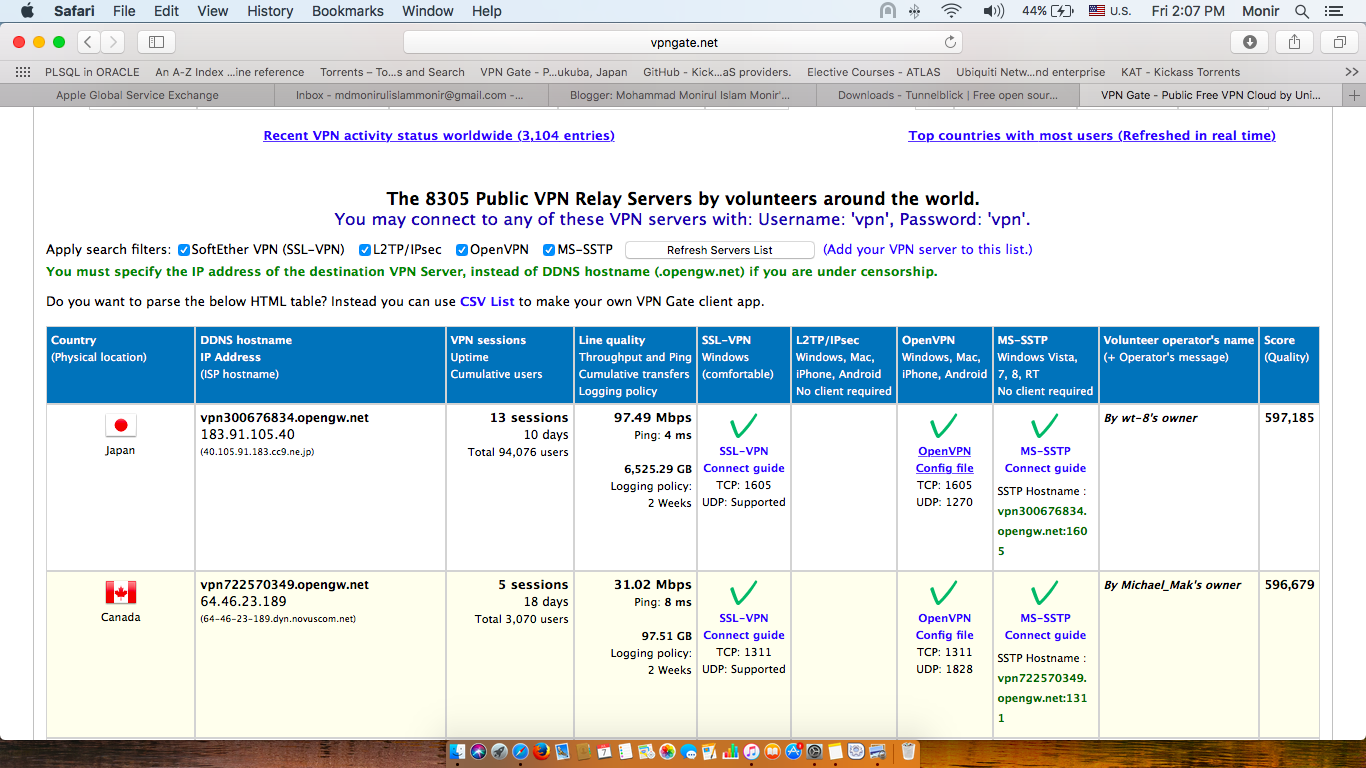
Task: Open the battery status menu
Action: pos(1047,11)
